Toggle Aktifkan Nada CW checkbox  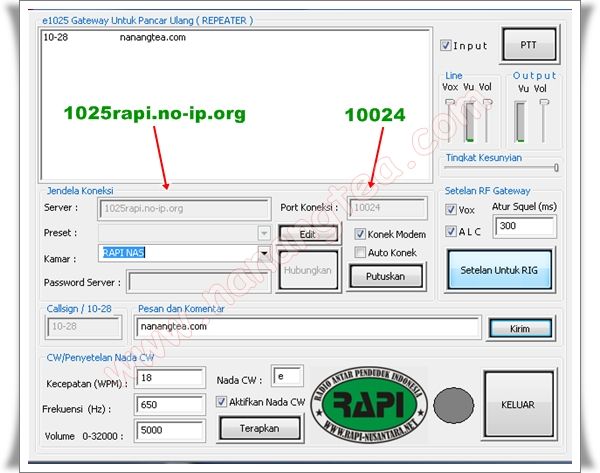pos(221,401)
